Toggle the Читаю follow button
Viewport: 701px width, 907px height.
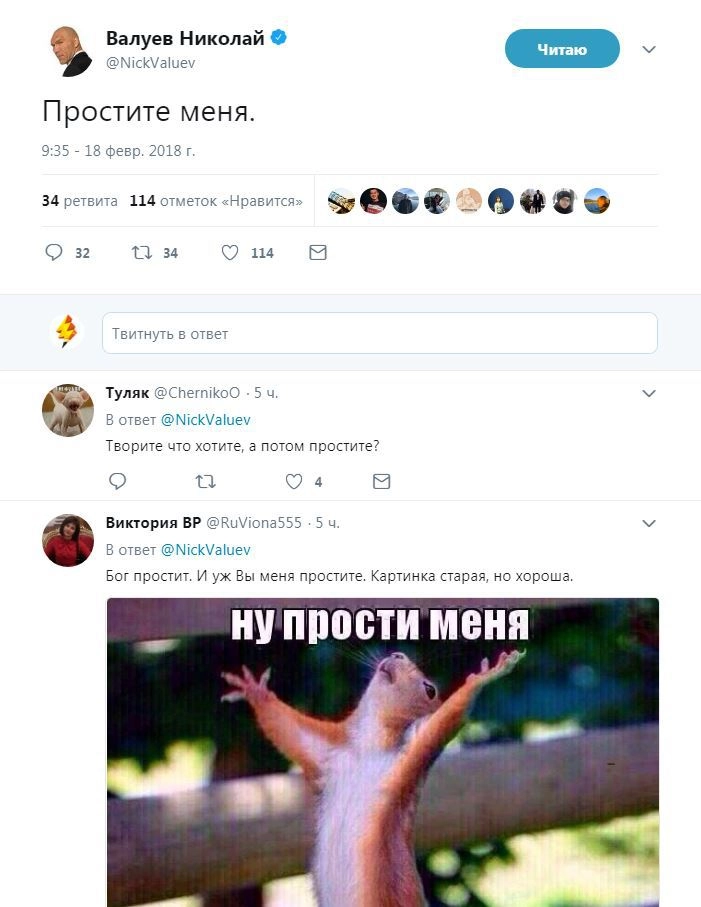tap(562, 49)
